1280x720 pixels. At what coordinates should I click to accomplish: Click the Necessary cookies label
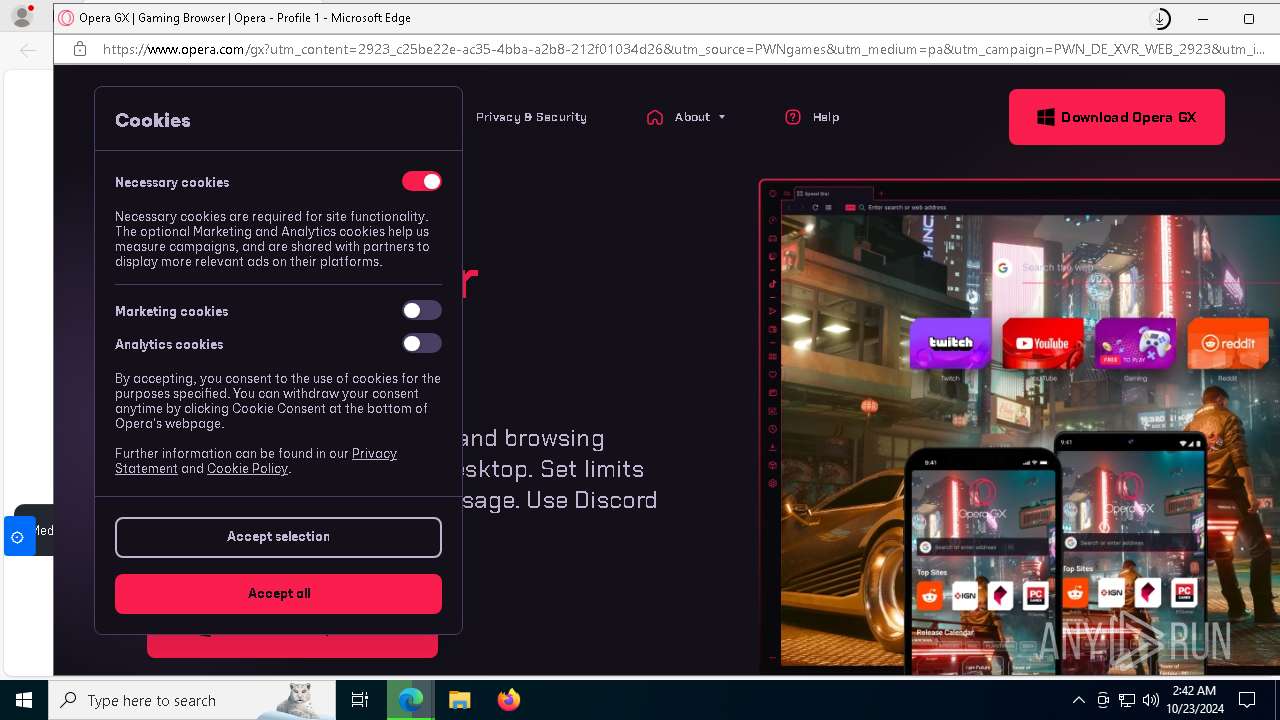click(x=172, y=182)
